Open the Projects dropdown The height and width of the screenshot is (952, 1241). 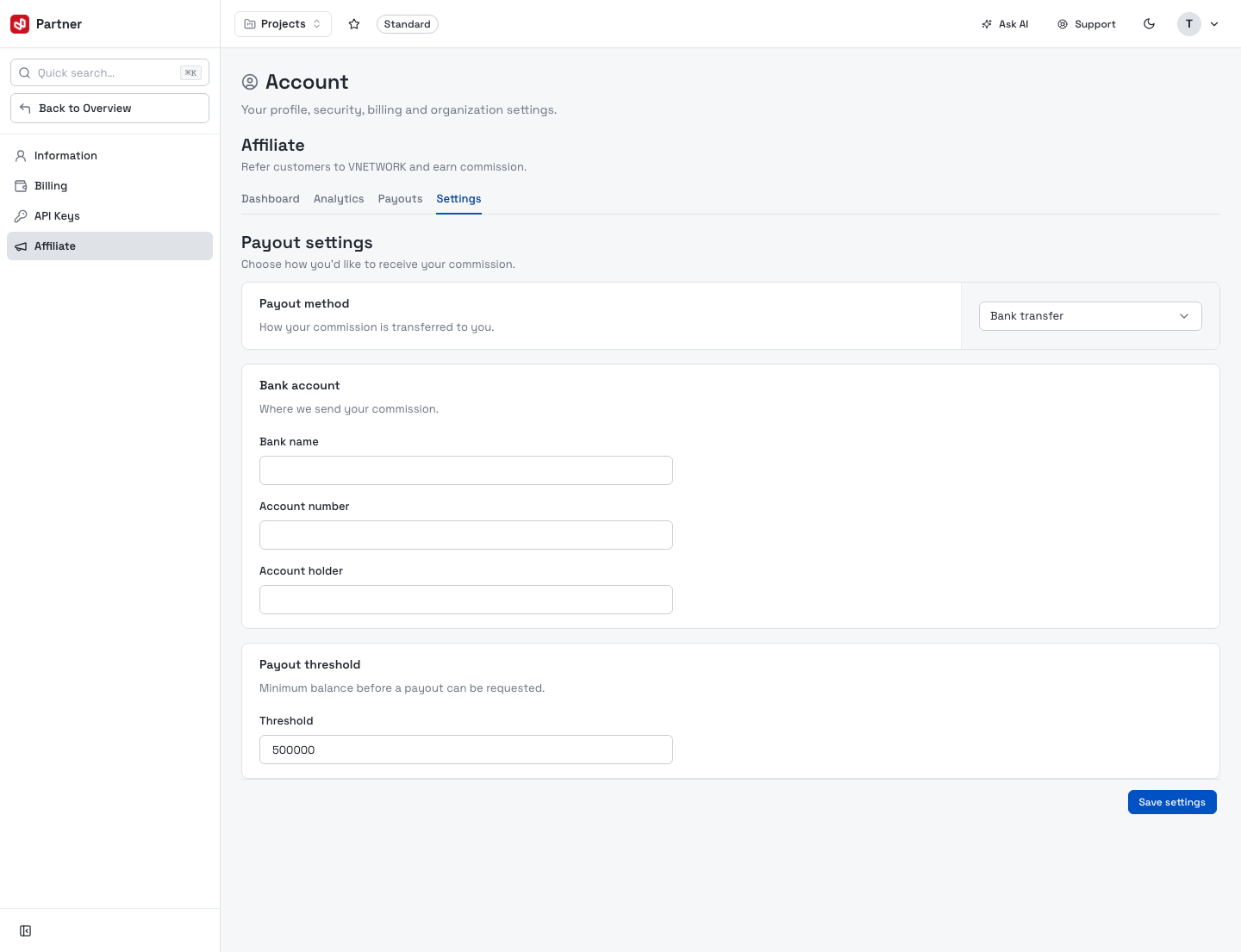click(283, 24)
